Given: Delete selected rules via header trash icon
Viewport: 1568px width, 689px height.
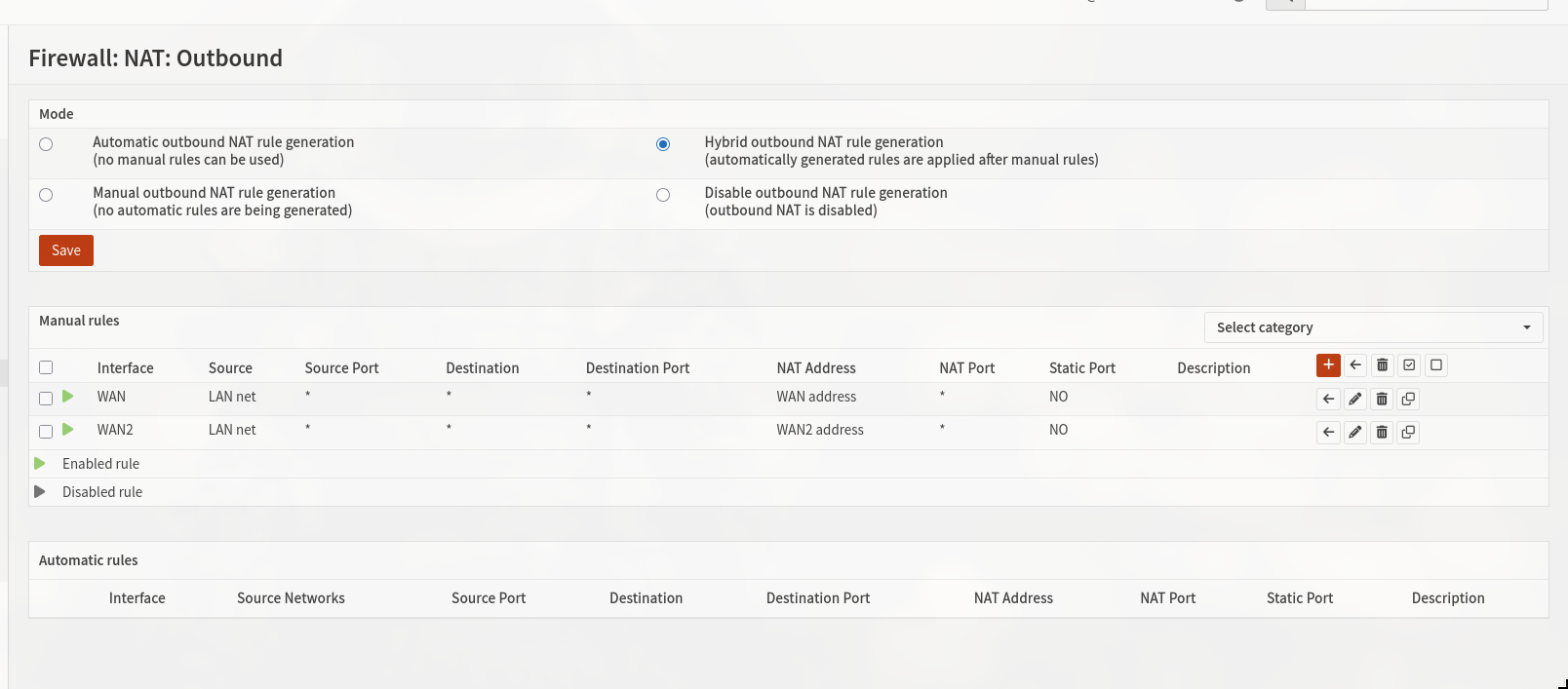Looking at the screenshot, I should (1382, 365).
